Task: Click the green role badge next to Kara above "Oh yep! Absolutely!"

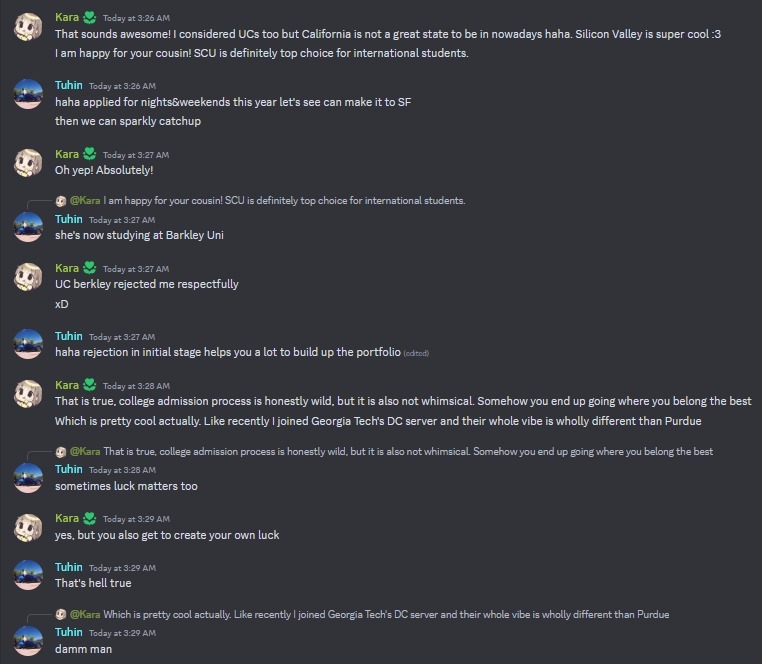Action: (x=91, y=154)
